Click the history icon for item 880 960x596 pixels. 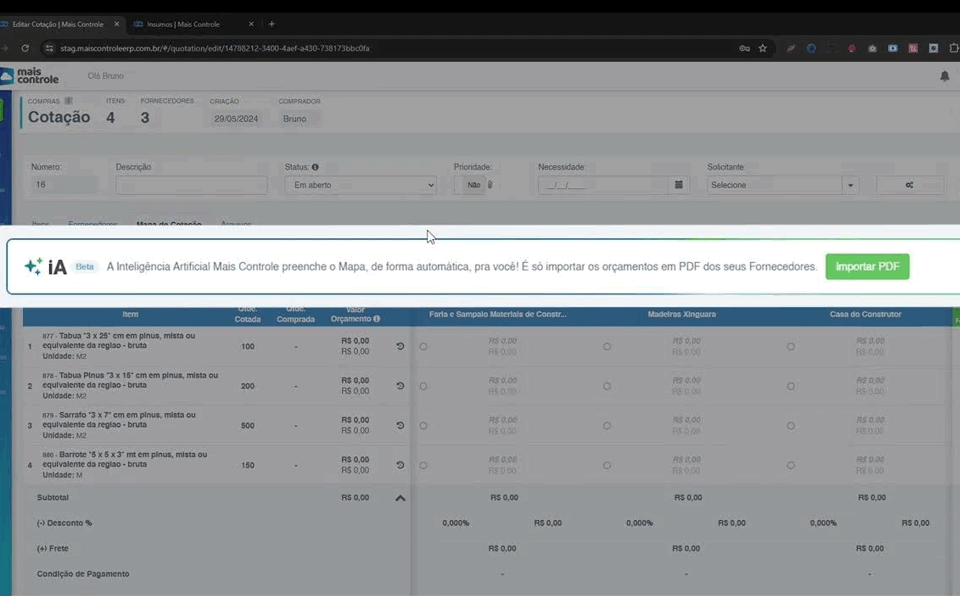pyautogui.click(x=400, y=465)
